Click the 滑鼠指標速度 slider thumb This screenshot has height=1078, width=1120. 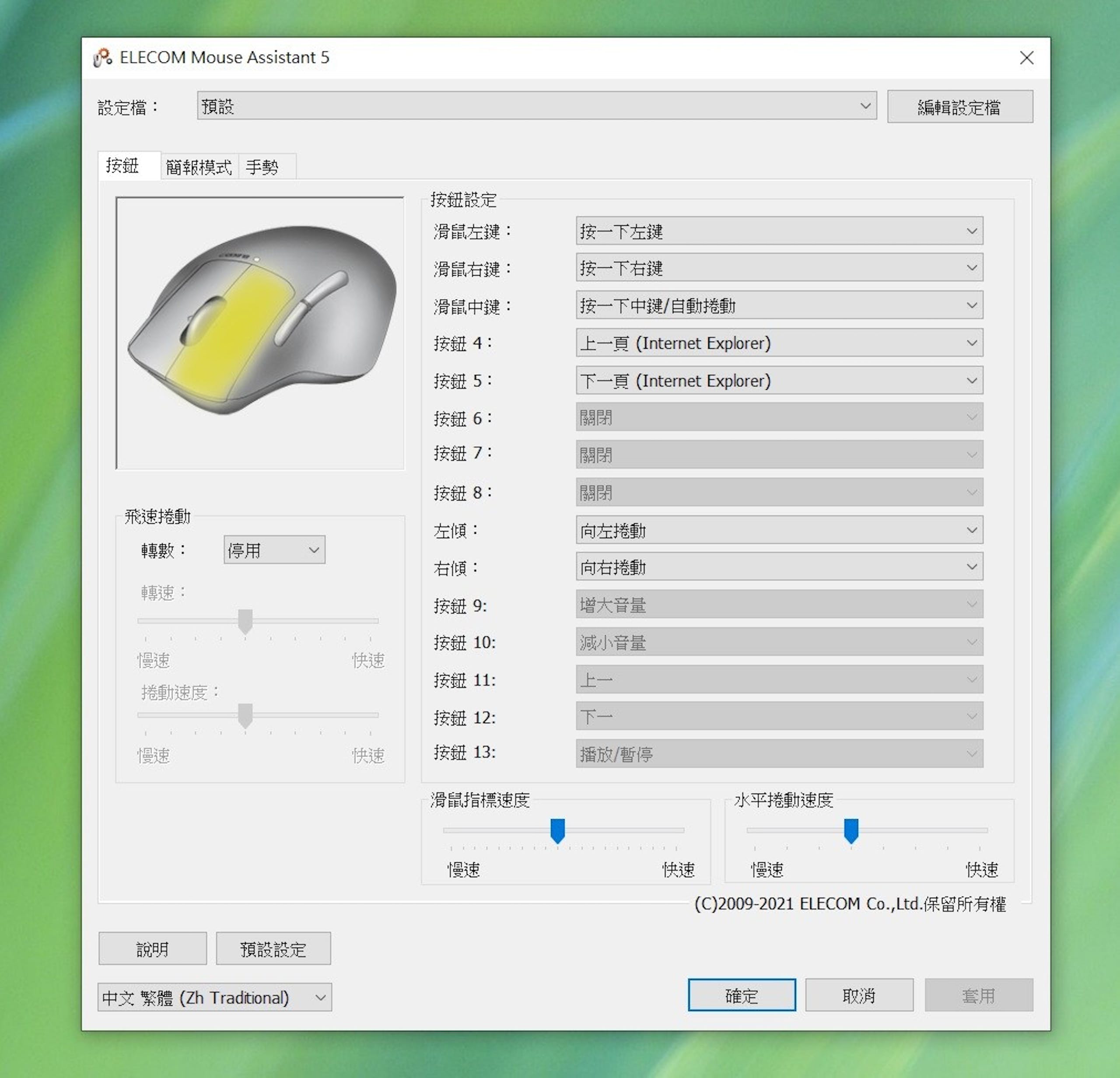pyautogui.click(x=558, y=831)
